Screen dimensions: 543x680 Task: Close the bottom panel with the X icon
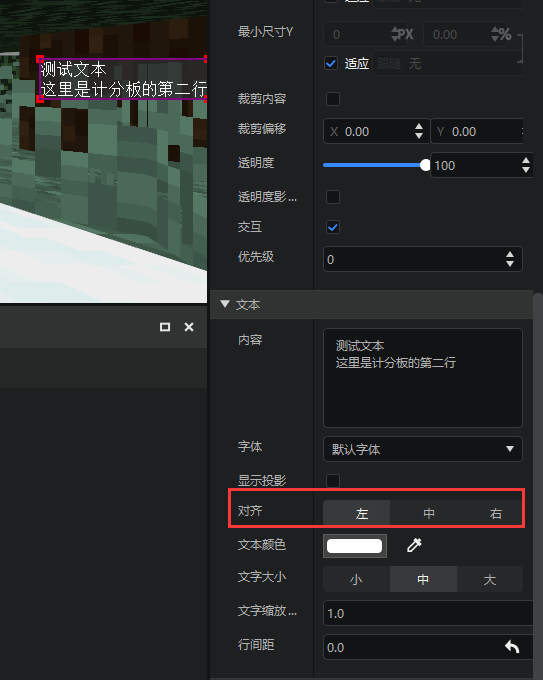click(189, 327)
